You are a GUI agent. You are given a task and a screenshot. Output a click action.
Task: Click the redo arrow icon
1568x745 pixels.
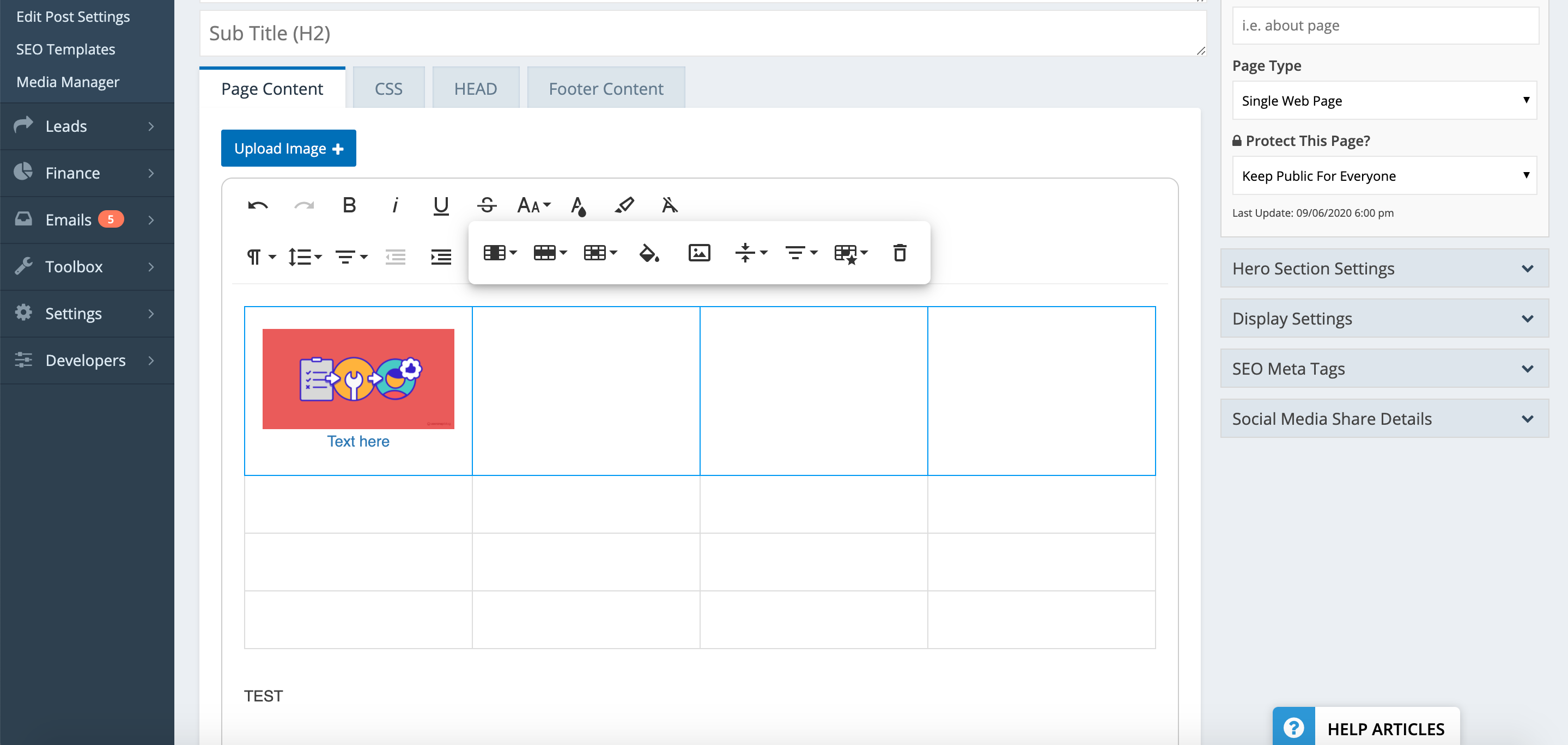303,205
